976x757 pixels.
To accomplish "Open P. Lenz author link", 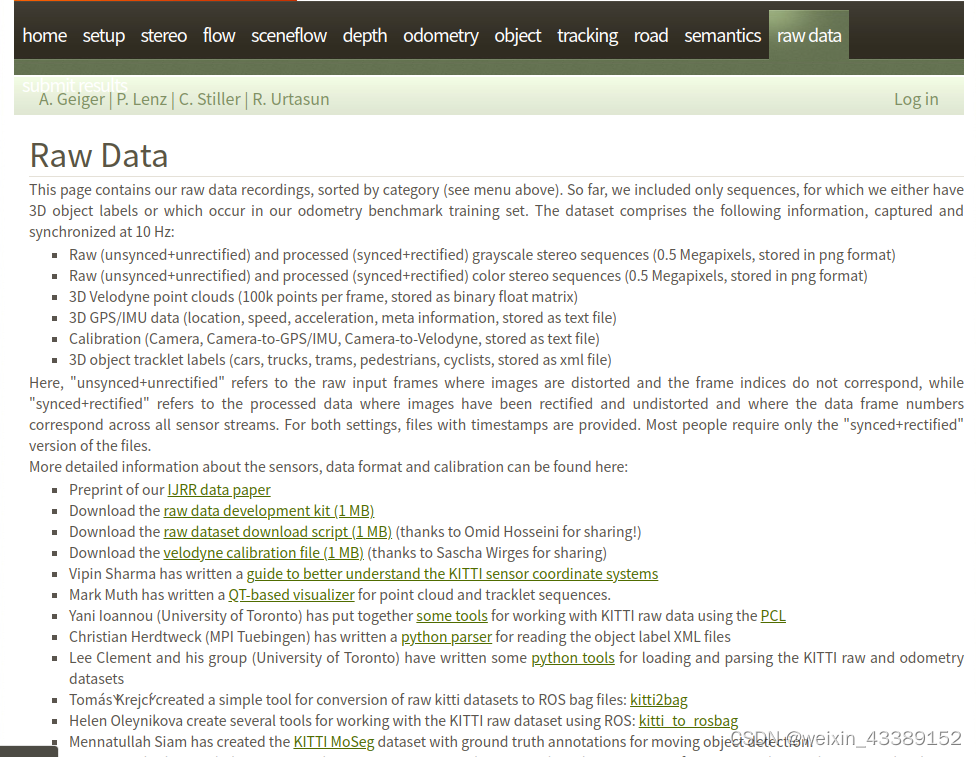I will (141, 100).
